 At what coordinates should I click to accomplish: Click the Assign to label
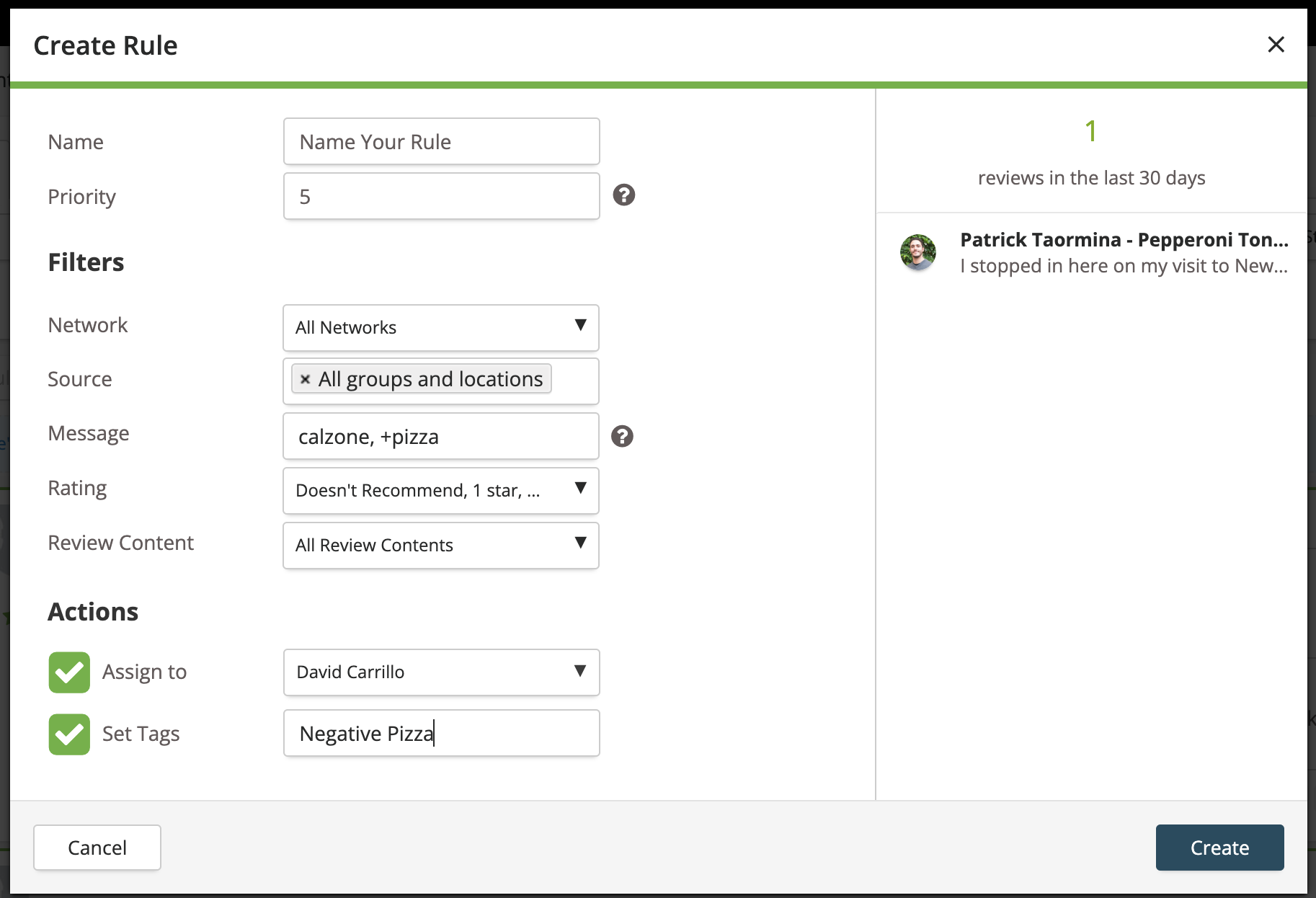pyautogui.click(x=144, y=672)
